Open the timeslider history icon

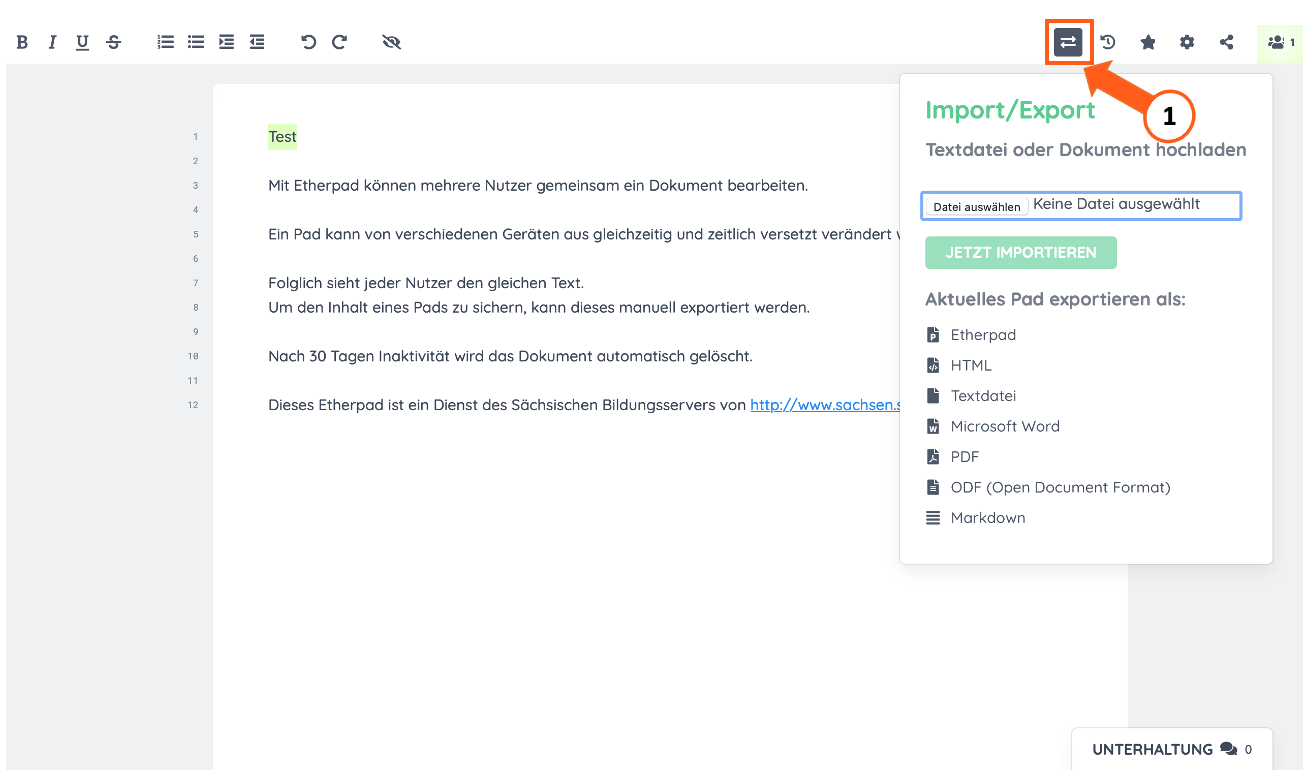[1108, 42]
